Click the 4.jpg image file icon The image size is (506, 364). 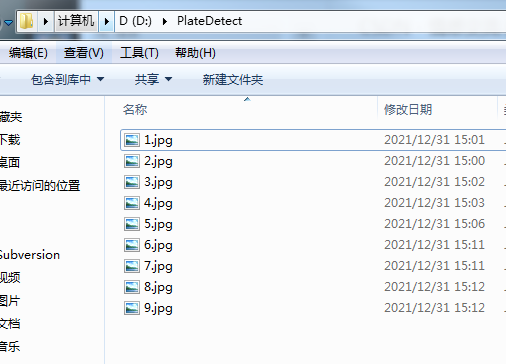click(x=132, y=203)
